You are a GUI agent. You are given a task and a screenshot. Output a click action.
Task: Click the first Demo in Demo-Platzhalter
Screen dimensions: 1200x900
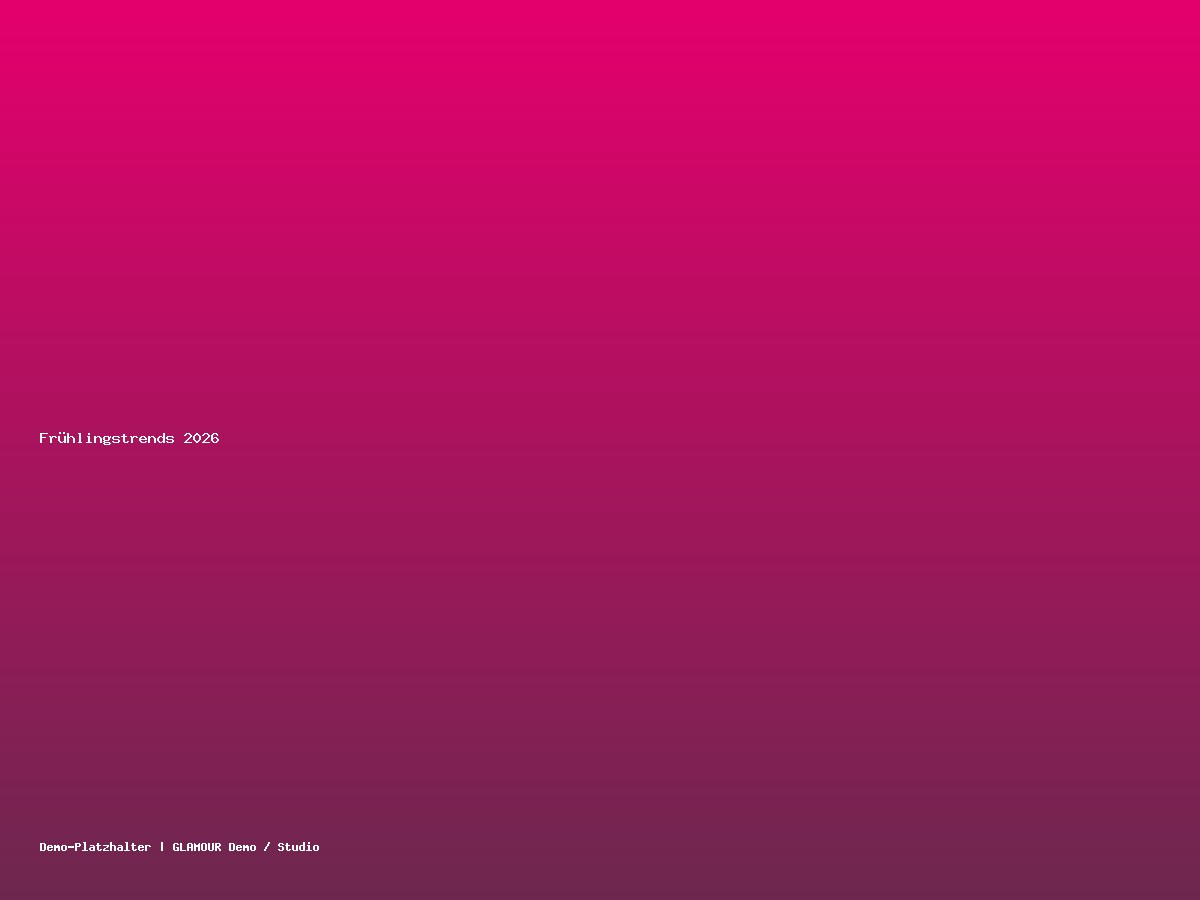[53, 847]
